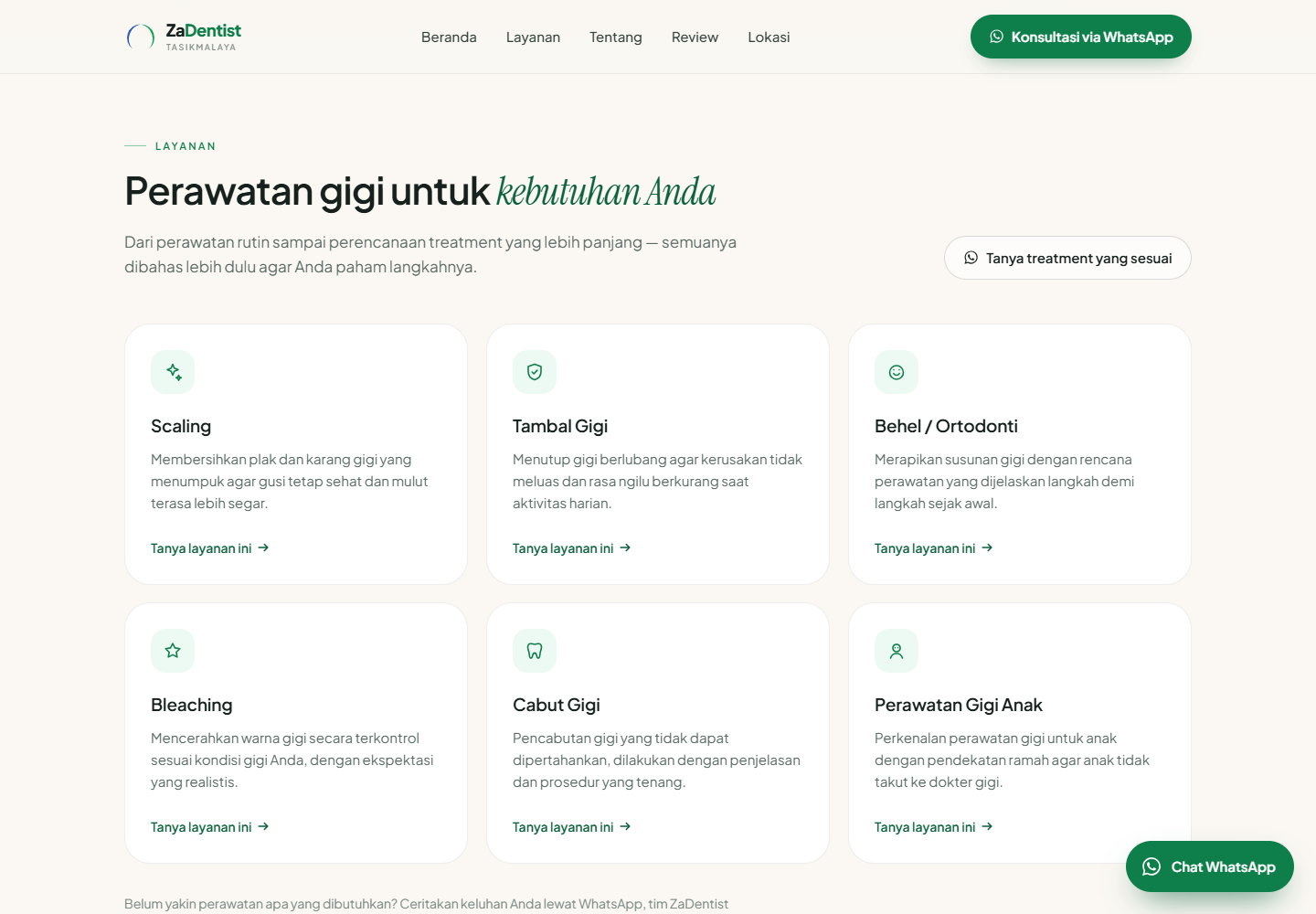Click arrow icon in the Perawatan Gigi Anak card

pos(987,826)
